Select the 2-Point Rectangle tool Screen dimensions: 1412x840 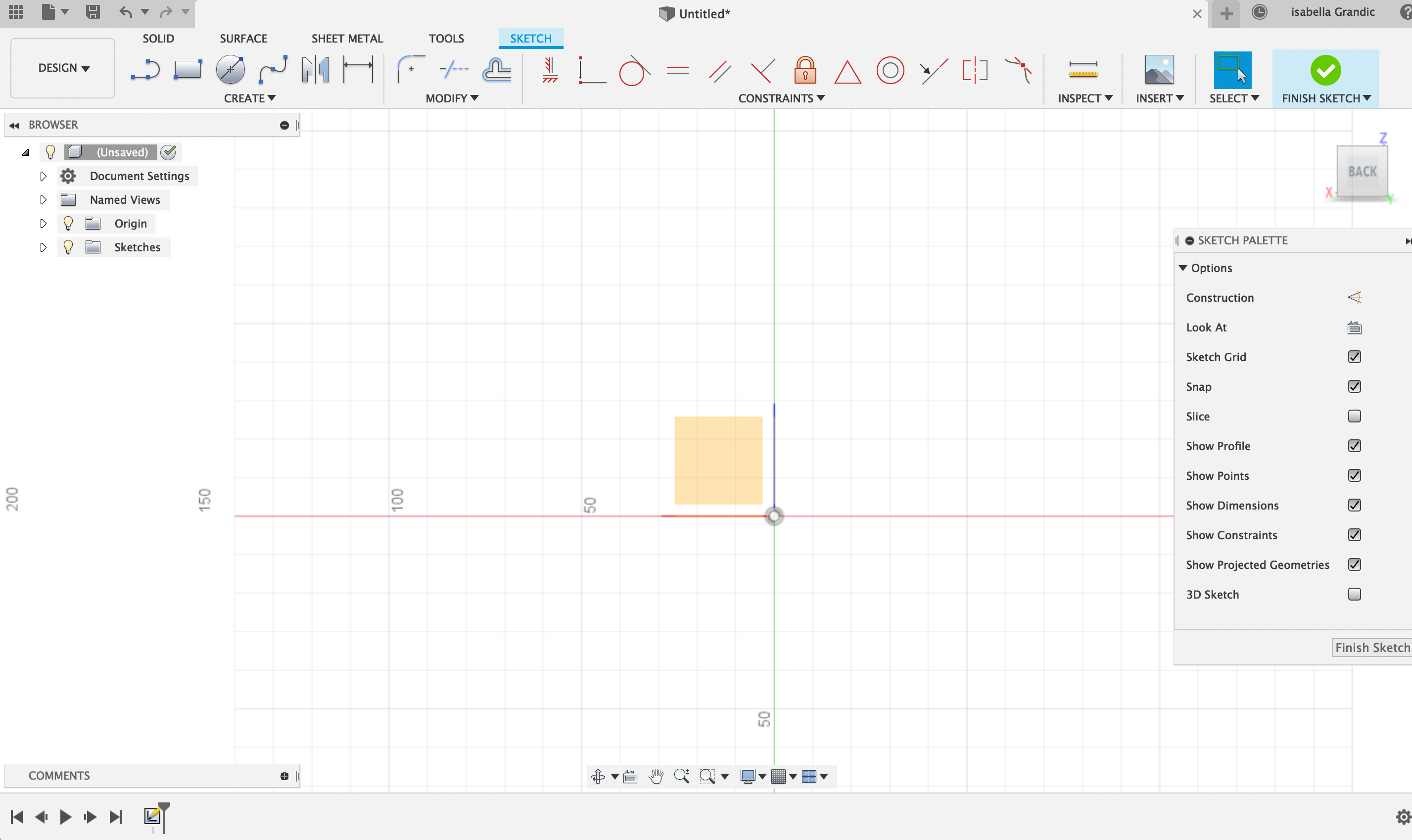(x=188, y=70)
